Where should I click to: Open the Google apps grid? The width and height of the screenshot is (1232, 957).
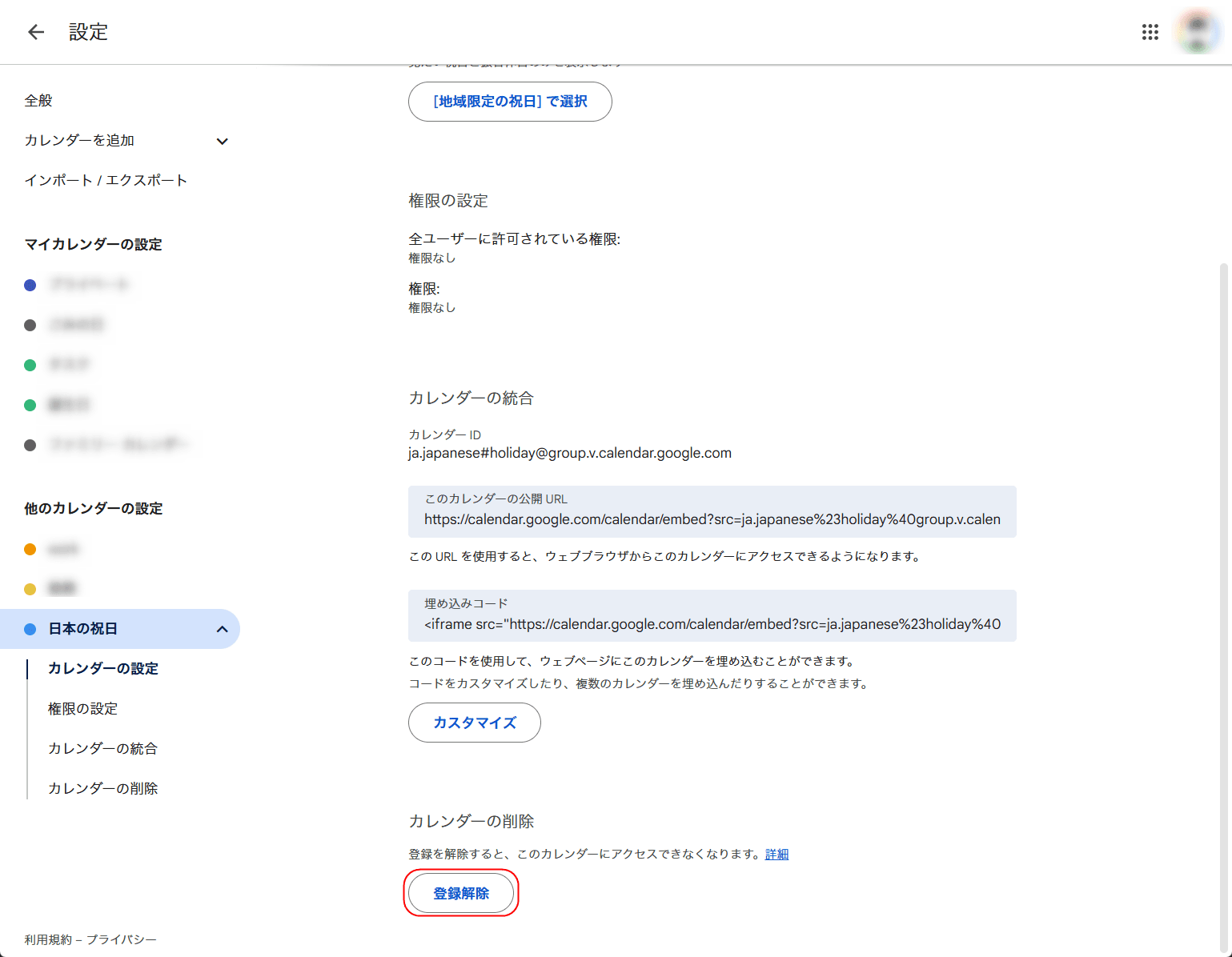tap(1150, 32)
